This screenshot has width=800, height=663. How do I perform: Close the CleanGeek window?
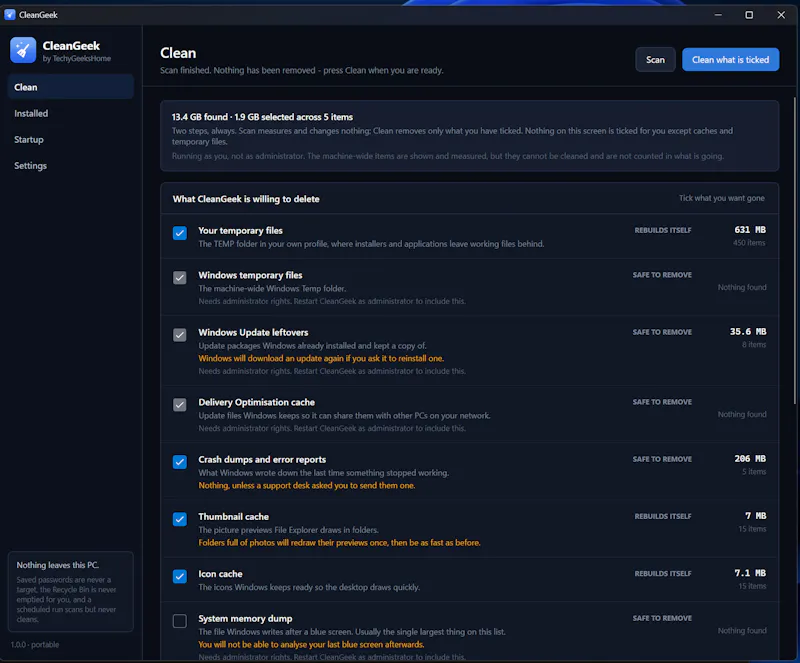click(x=781, y=15)
